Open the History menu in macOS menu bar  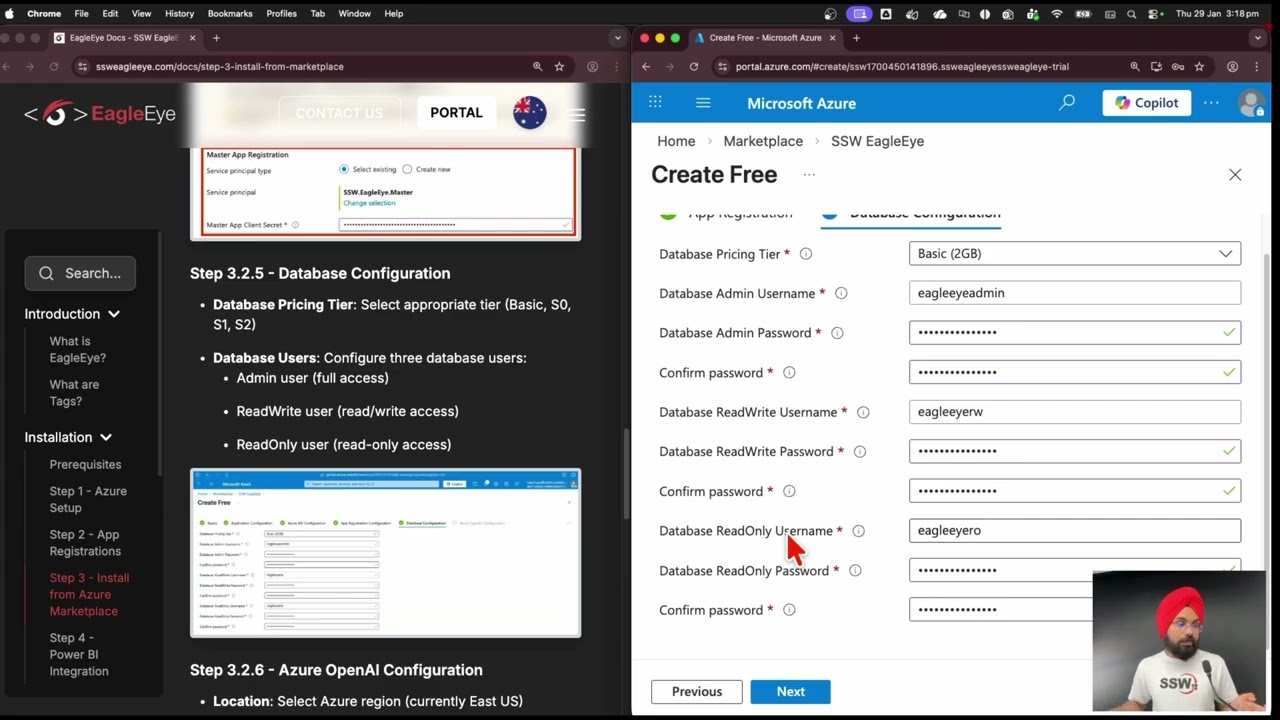point(179,13)
